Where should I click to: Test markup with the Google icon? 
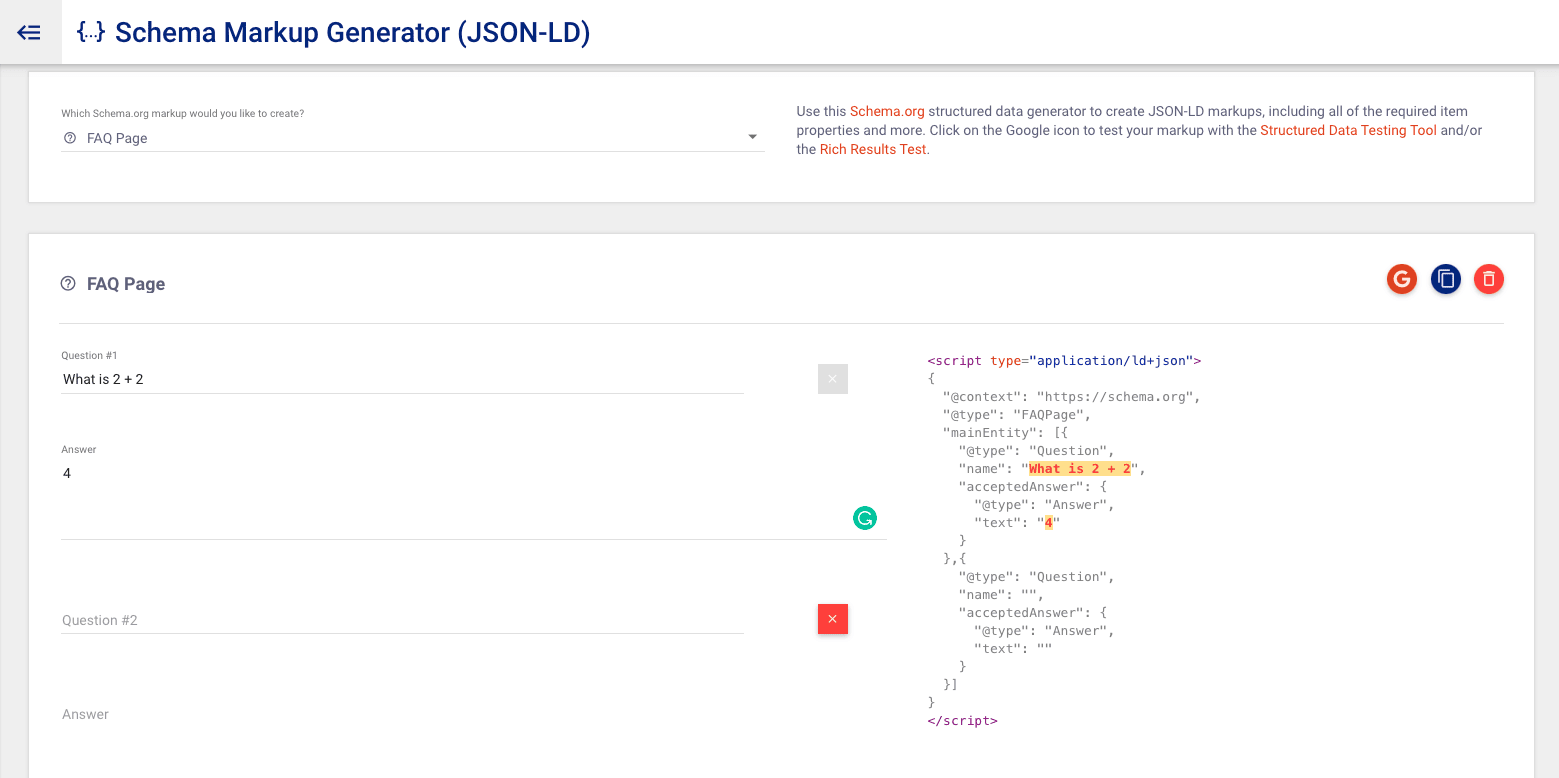1402,280
